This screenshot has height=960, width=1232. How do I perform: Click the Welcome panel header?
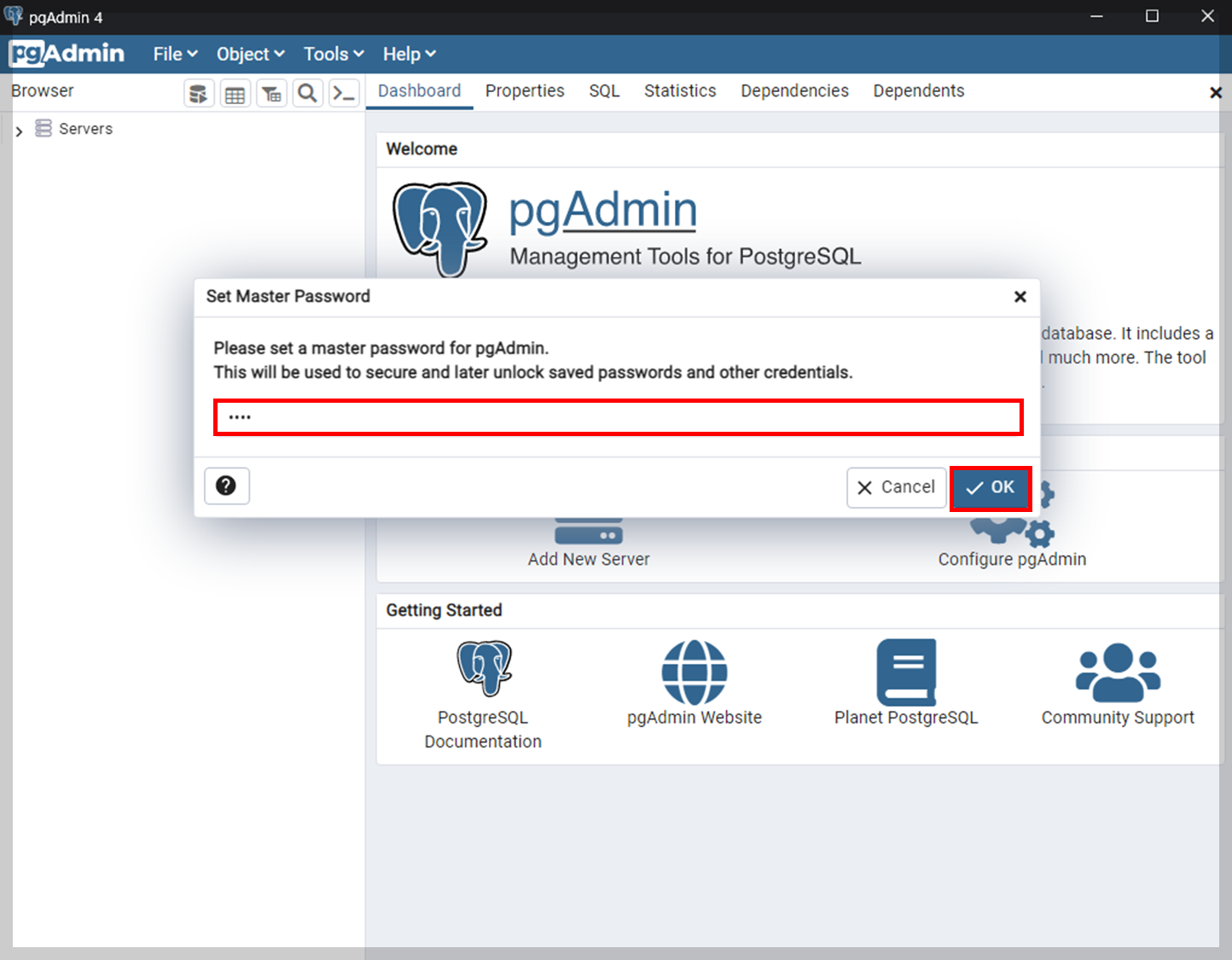421,149
